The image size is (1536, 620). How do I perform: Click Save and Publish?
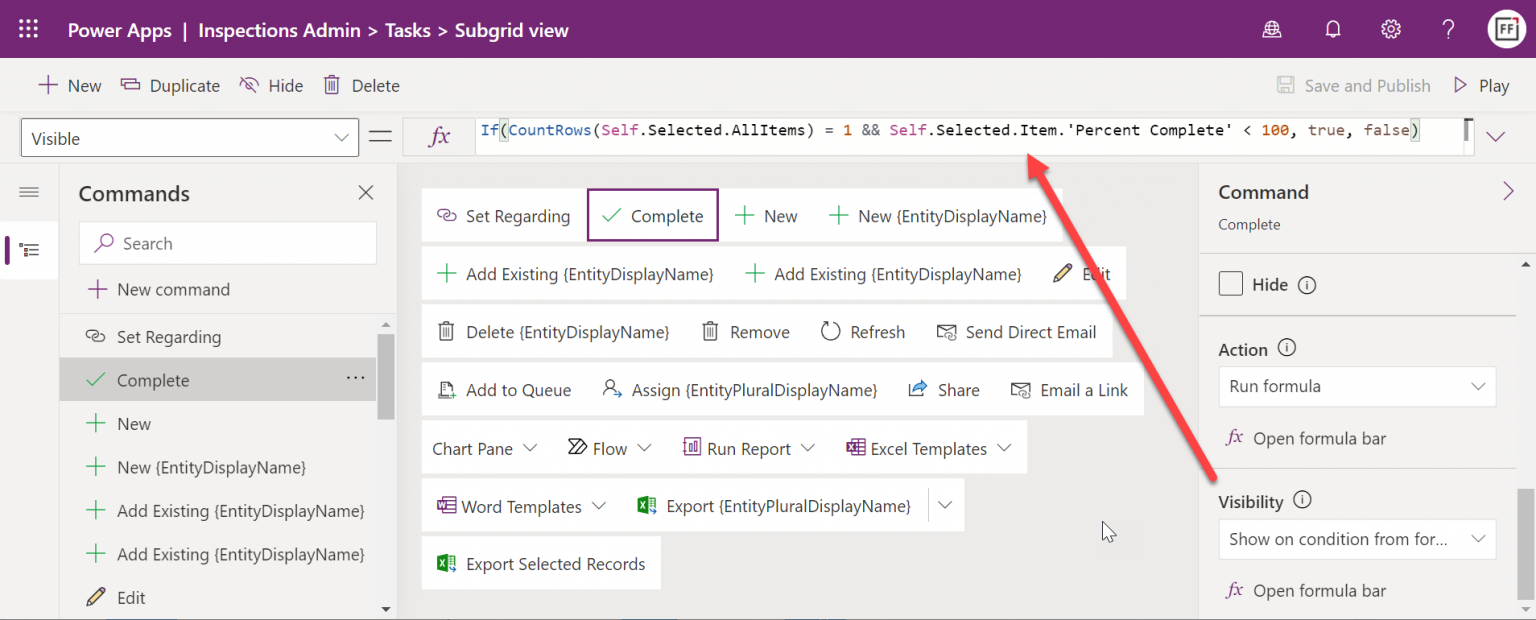[x=1353, y=86]
